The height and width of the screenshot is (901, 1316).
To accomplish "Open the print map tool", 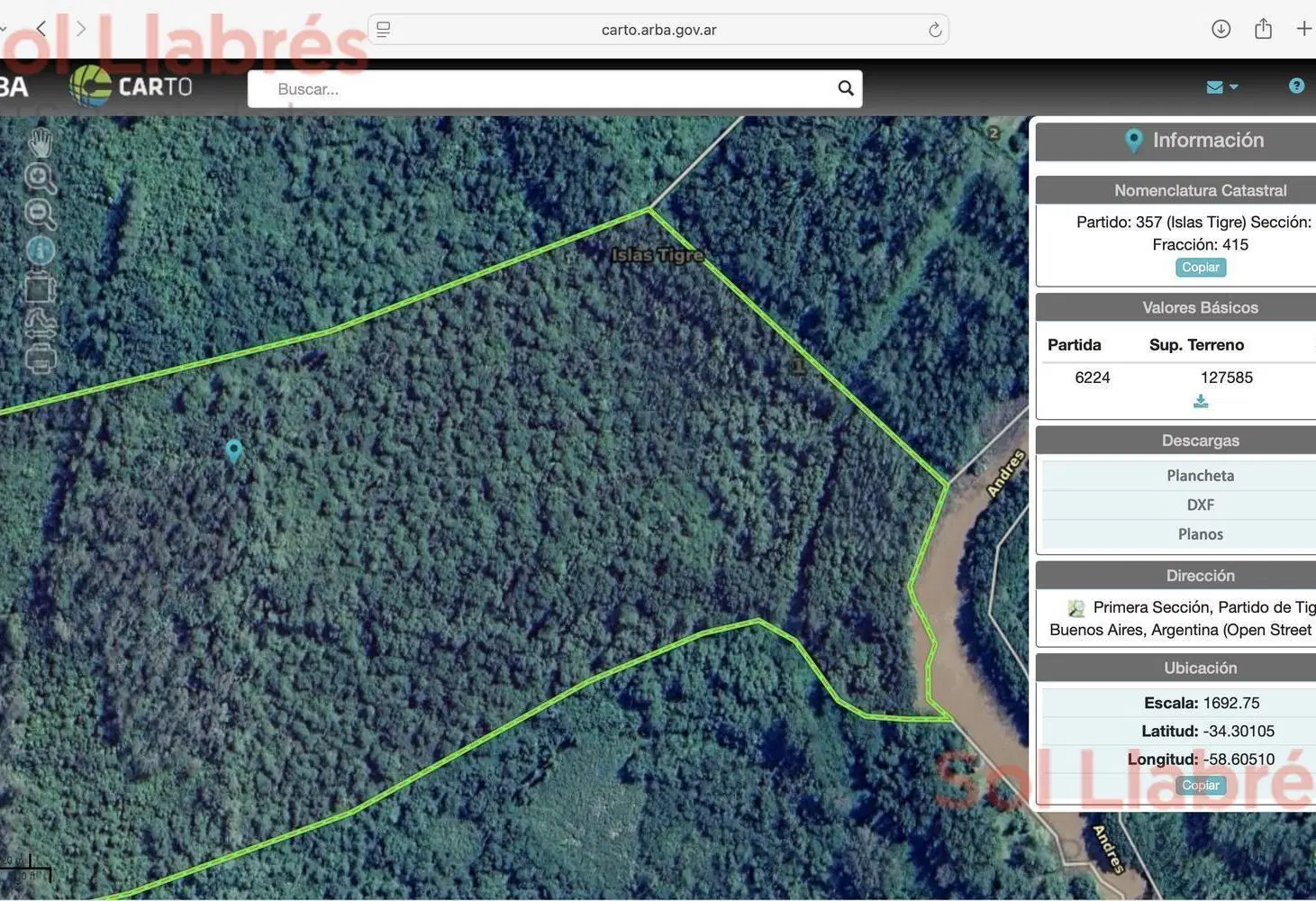I will click(x=41, y=359).
